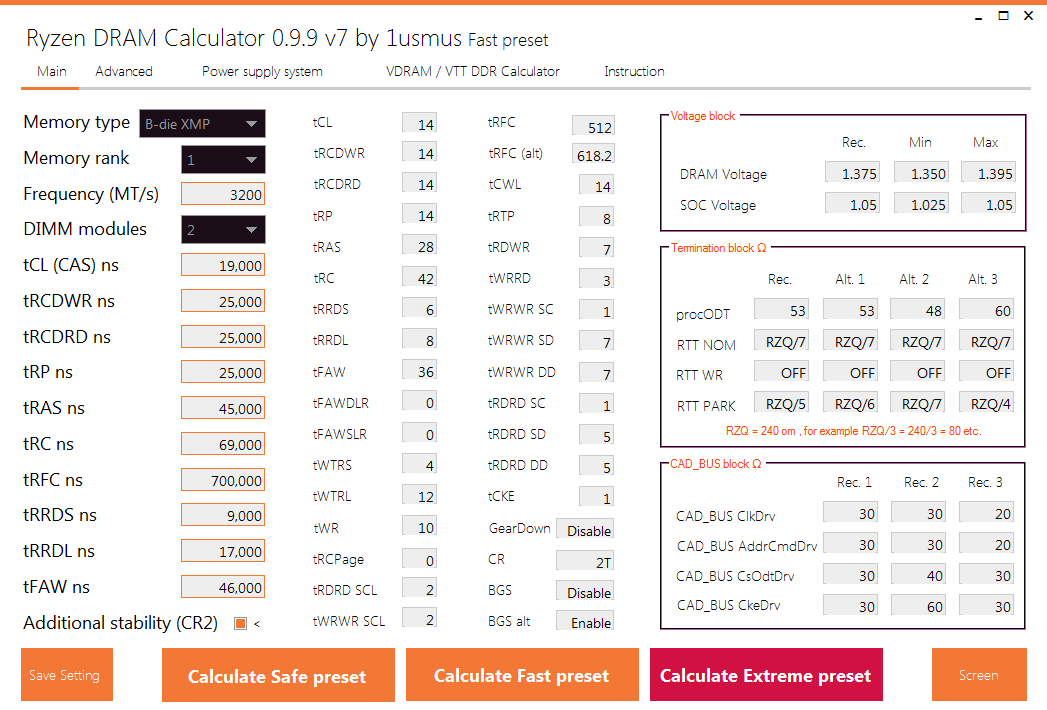Switch to the Main tab
Image resolution: width=1047 pixels, height=710 pixels.
coord(51,71)
